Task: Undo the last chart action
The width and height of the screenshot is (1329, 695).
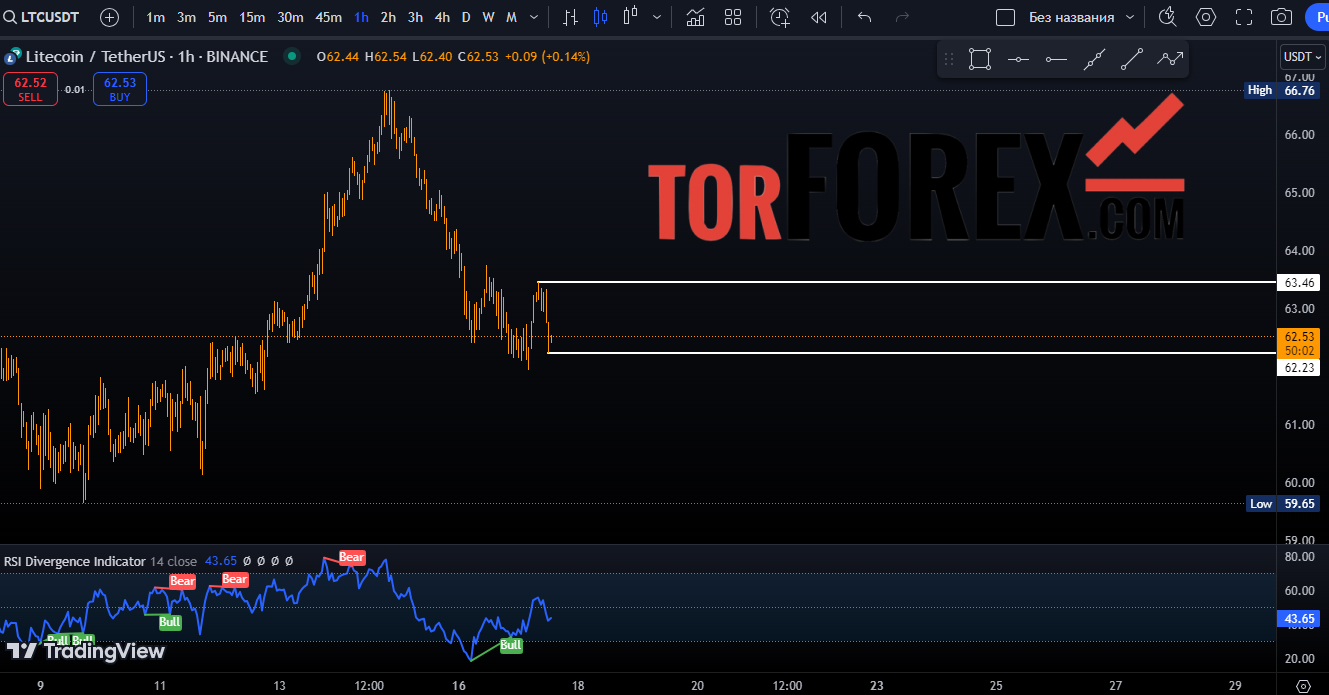Action: pos(865,17)
